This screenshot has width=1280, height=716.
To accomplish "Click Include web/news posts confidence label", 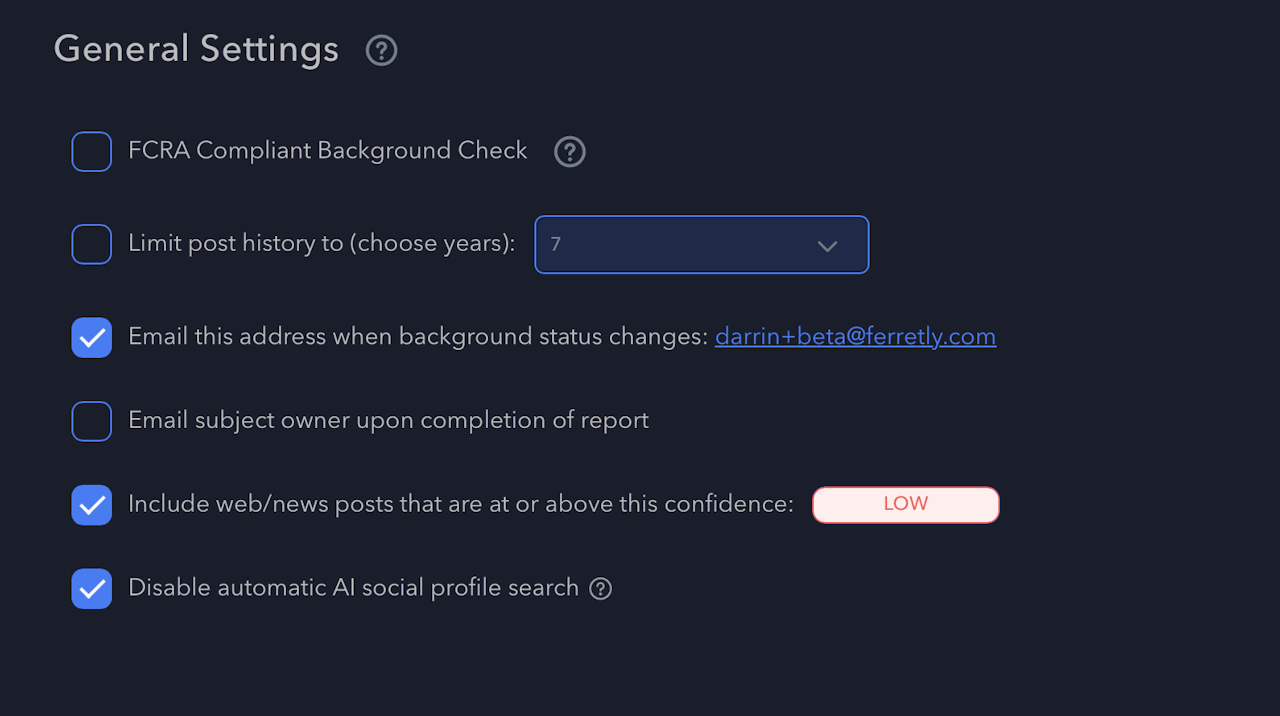I will (461, 504).
